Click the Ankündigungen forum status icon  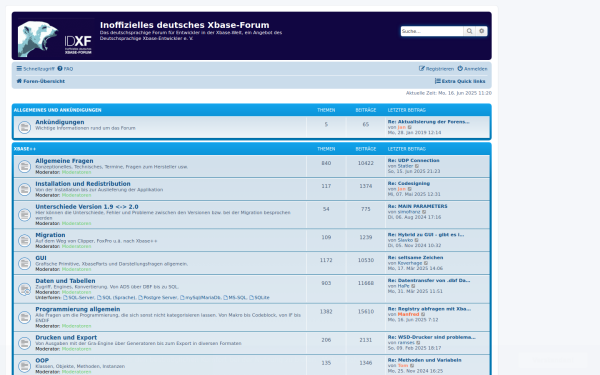(24, 127)
